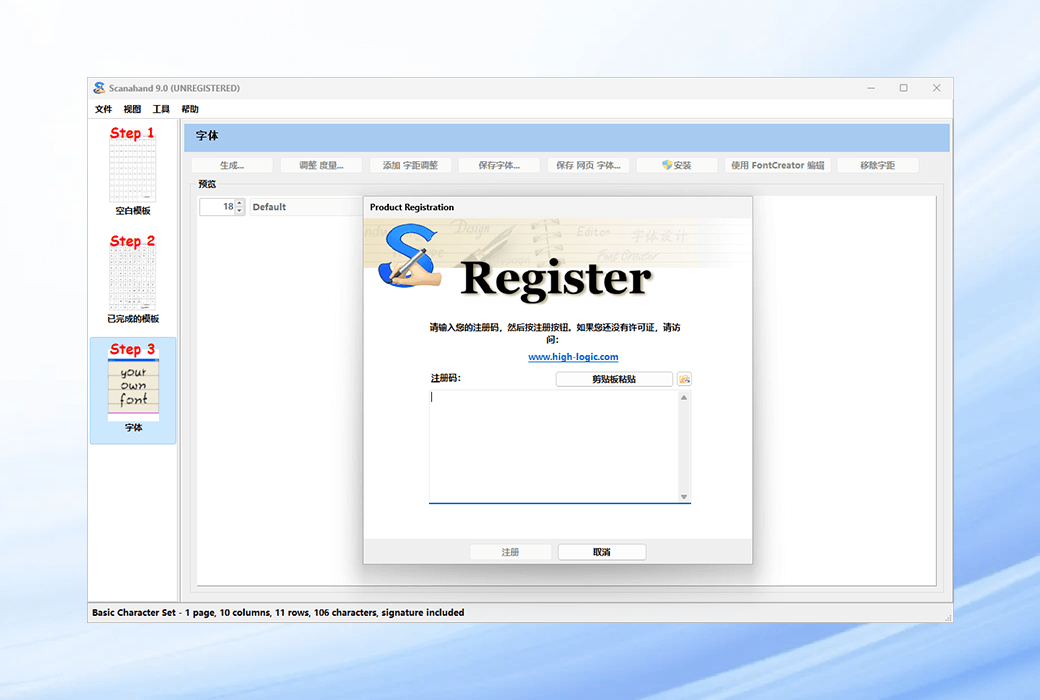Click the registration box scroll-up arrow
This screenshot has height=700, width=1040.
click(684, 397)
